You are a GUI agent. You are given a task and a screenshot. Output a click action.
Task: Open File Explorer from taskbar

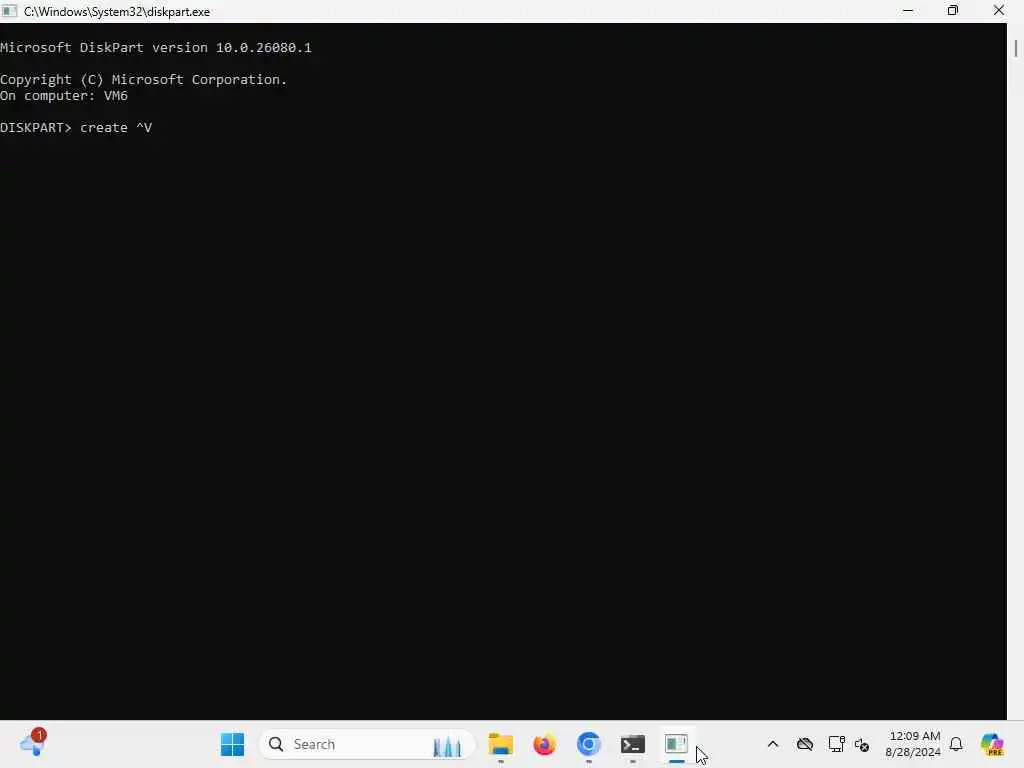[501, 744]
